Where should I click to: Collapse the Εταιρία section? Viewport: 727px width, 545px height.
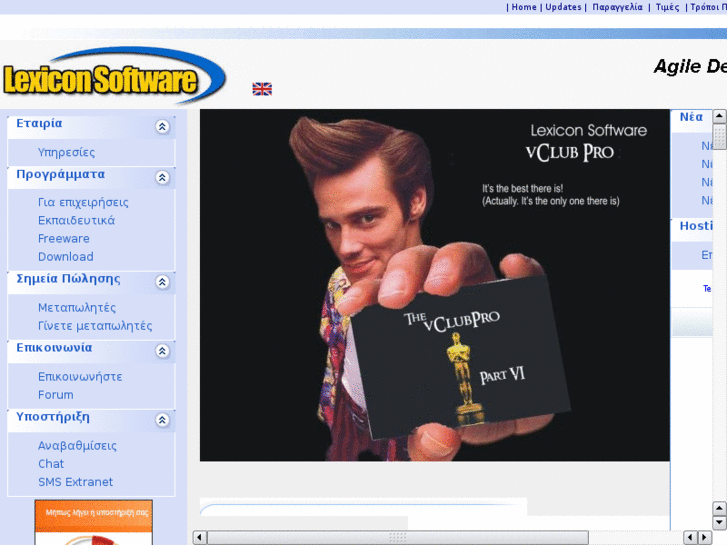(162, 127)
